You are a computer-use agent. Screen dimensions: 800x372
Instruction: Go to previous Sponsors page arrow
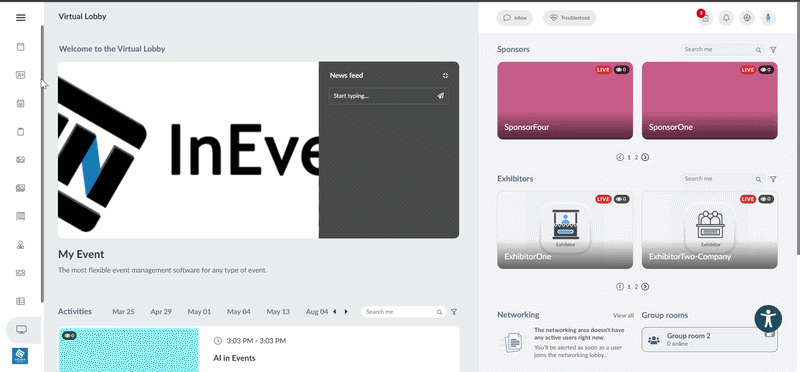coord(620,157)
